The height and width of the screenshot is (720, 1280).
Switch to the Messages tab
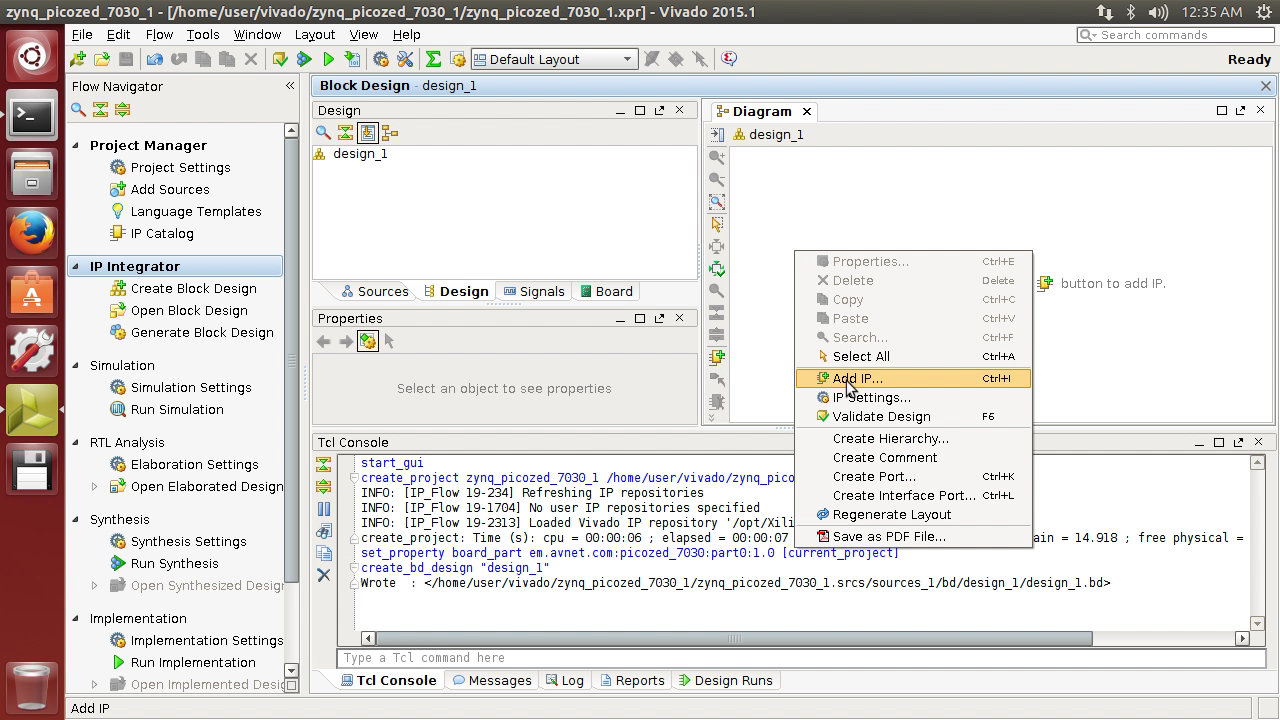492,680
